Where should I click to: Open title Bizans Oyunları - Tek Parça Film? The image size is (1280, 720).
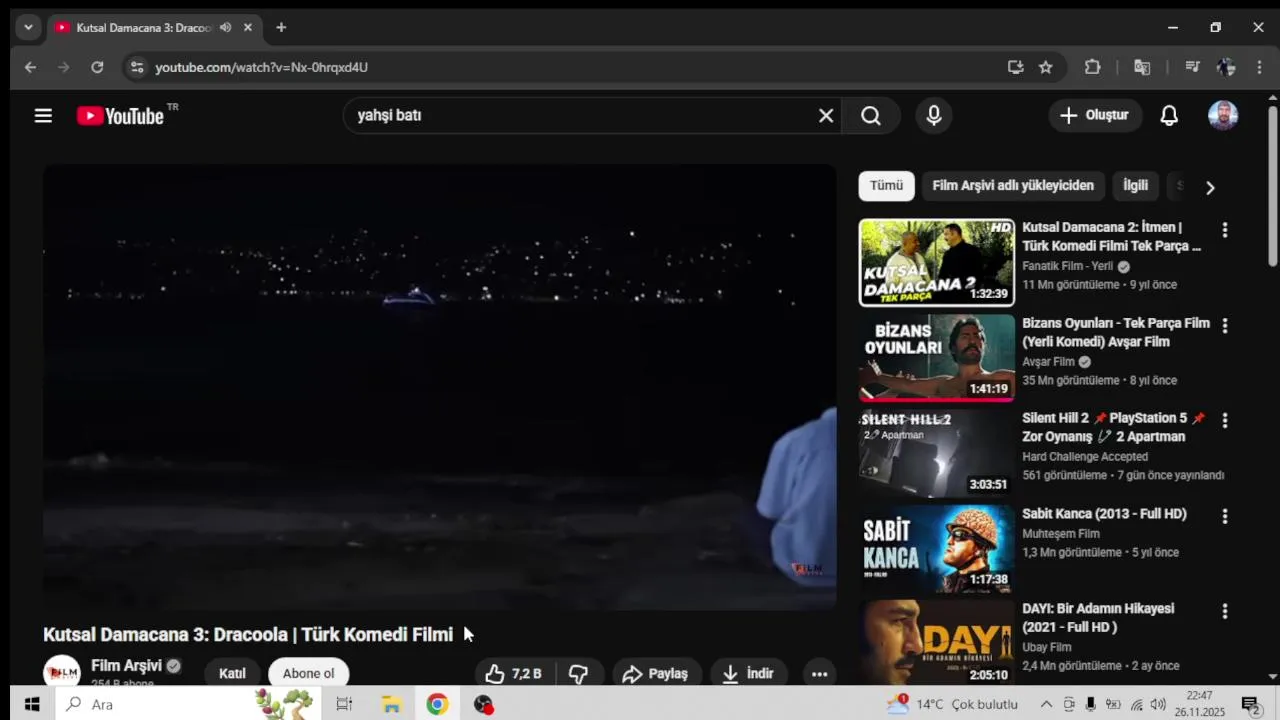click(x=1116, y=333)
